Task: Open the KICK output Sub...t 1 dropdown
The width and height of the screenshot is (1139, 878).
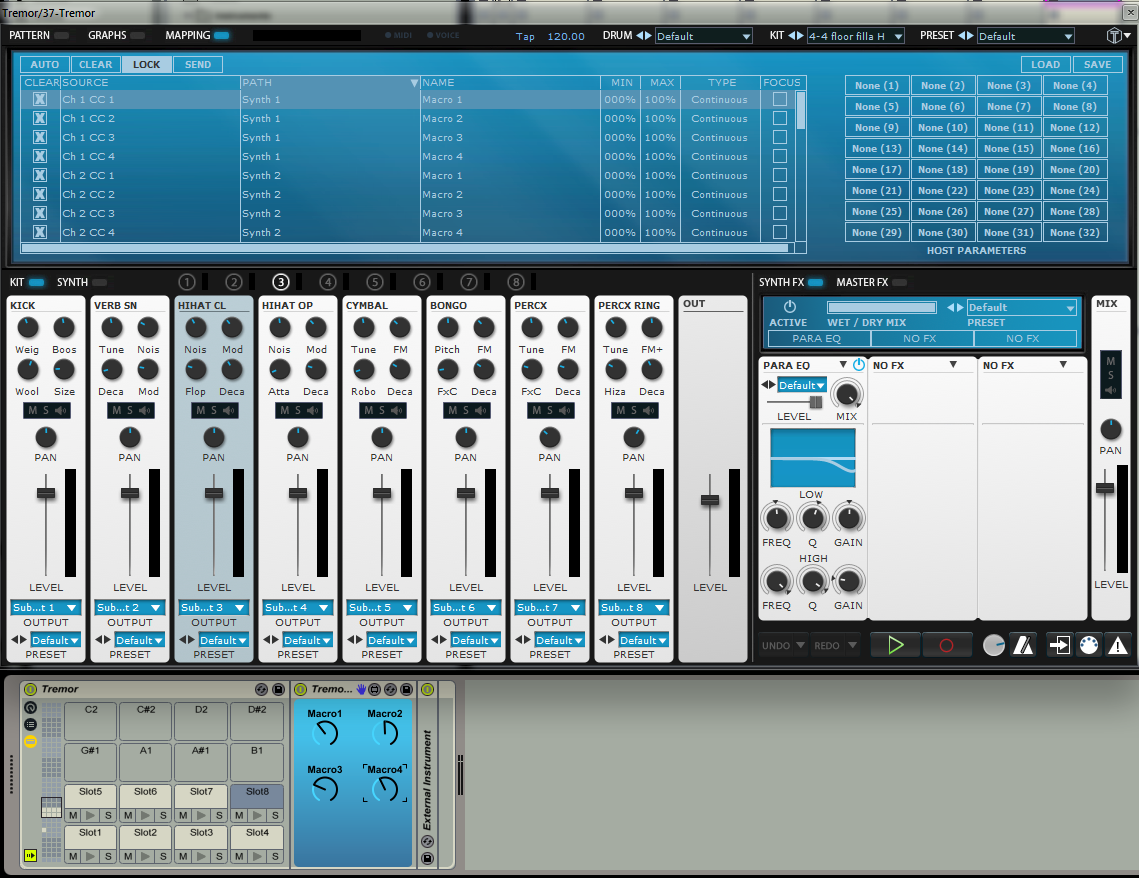Action: pos(46,607)
